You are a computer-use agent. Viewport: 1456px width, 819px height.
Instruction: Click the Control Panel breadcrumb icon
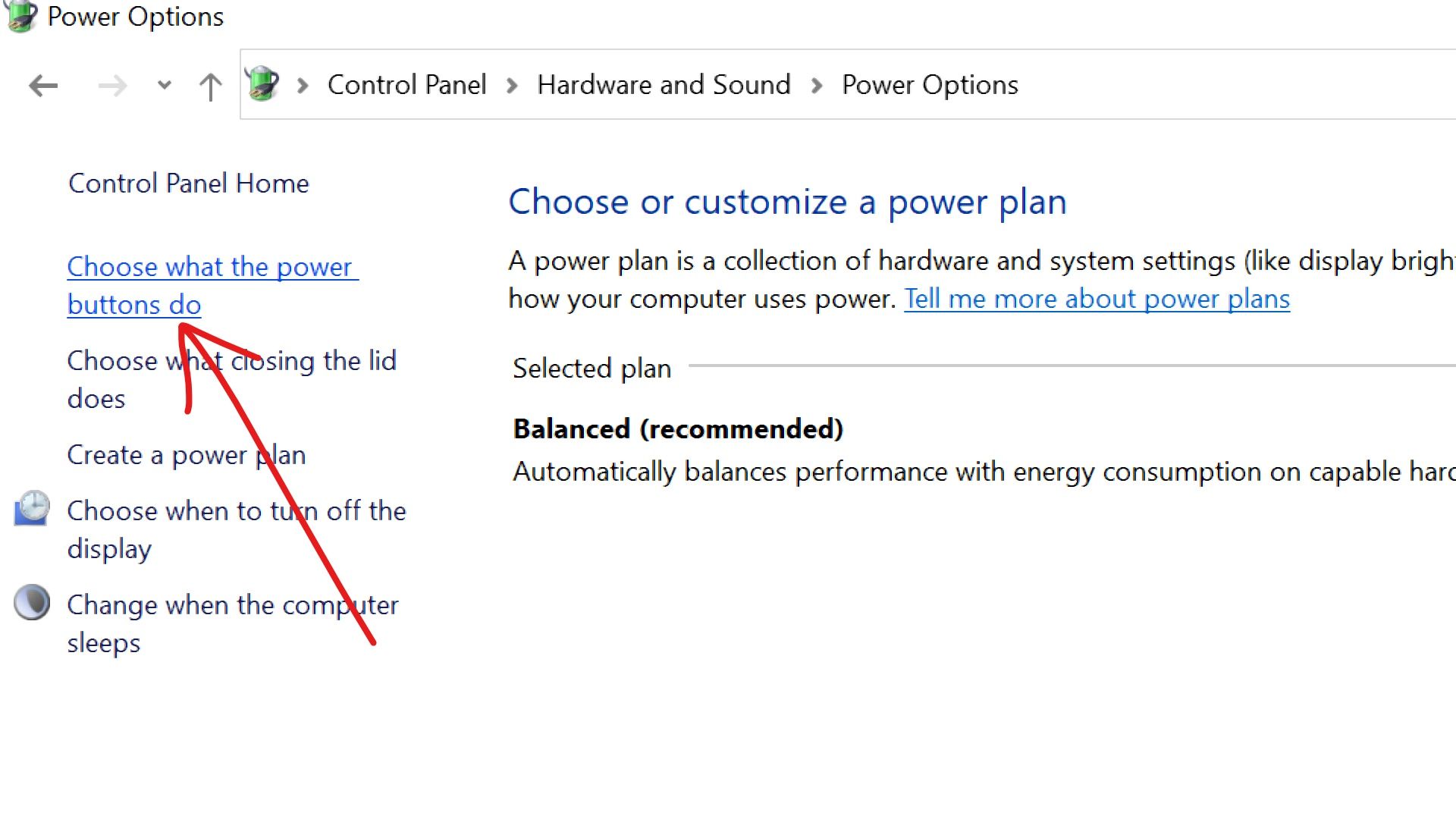tap(264, 85)
